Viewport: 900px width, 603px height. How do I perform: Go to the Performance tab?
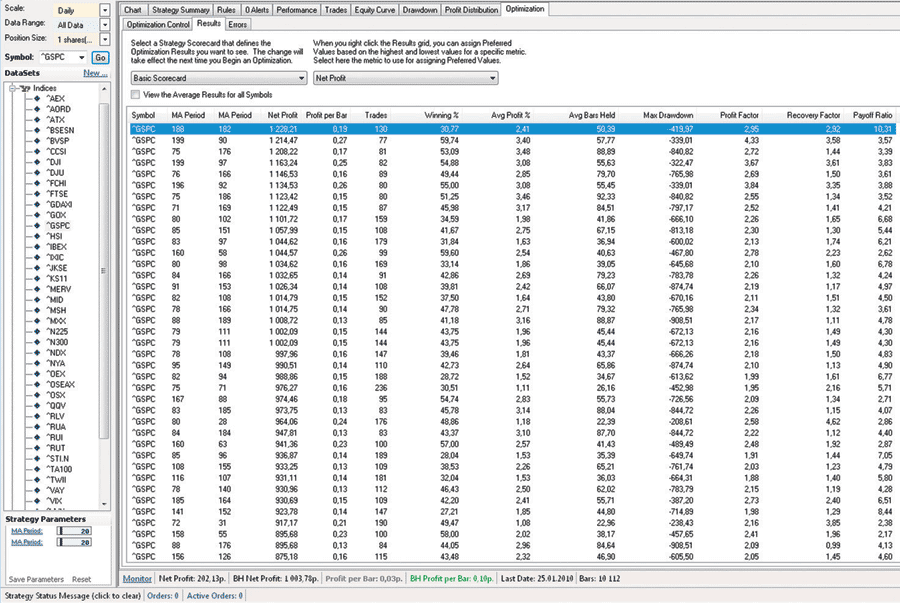click(296, 10)
